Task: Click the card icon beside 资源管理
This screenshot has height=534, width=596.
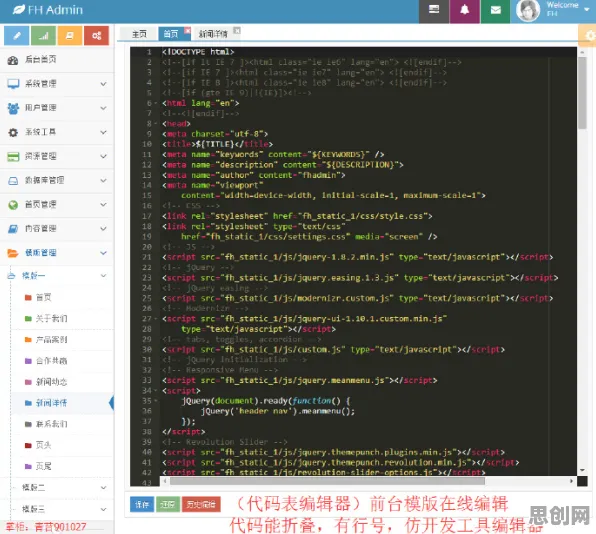Action: tap(13, 156)
